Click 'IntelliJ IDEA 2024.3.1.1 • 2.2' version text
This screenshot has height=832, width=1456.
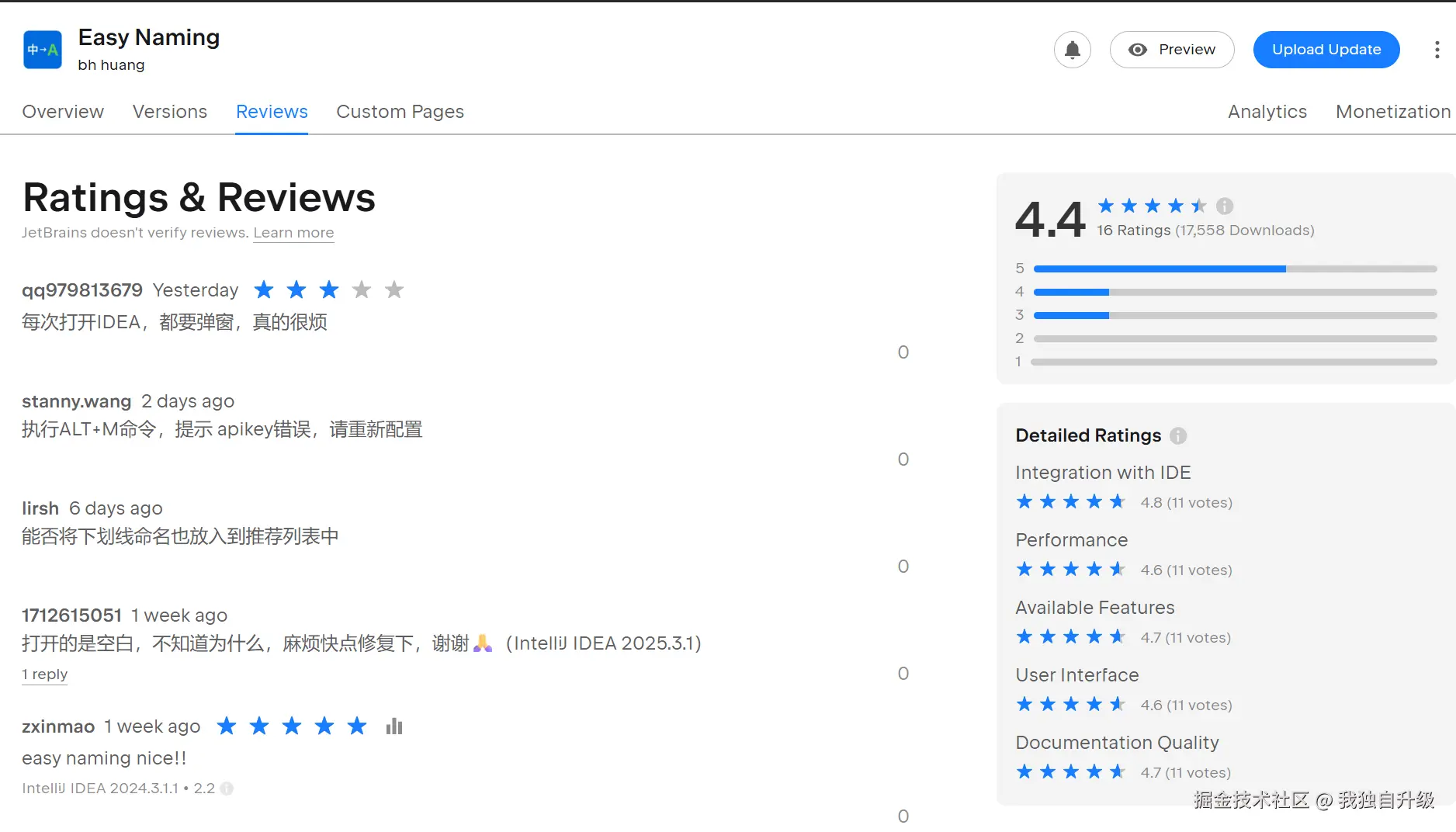[118, 789]
